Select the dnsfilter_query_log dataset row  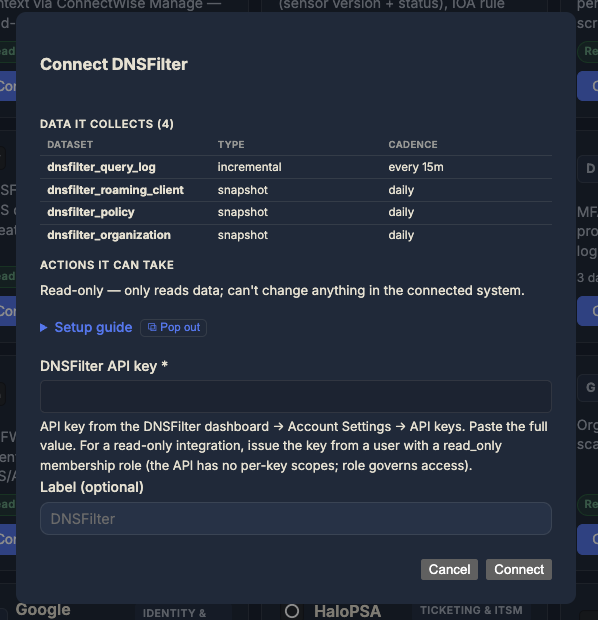pyautogui.click(x=296, y=167)
